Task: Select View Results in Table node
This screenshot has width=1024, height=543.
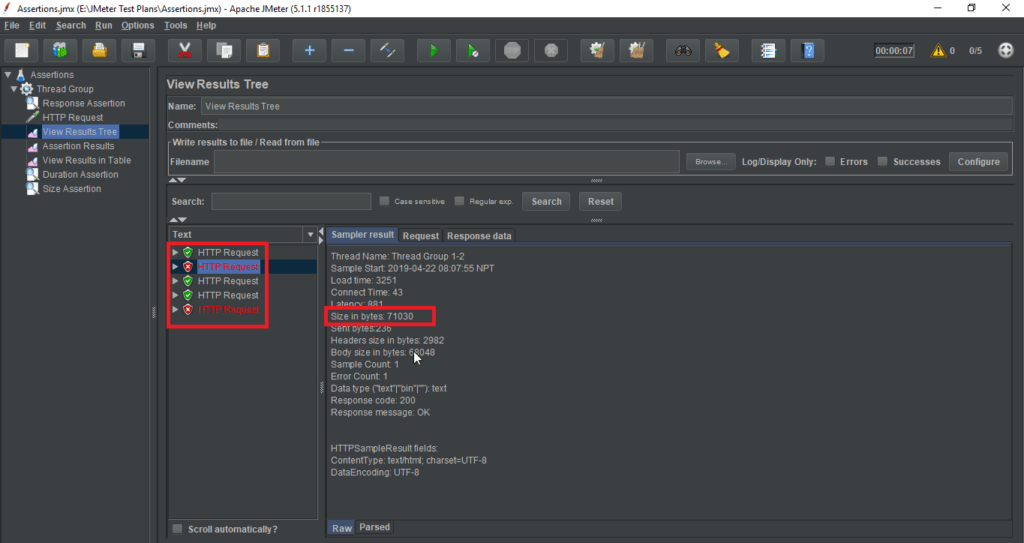Action: tap(86, 160)
